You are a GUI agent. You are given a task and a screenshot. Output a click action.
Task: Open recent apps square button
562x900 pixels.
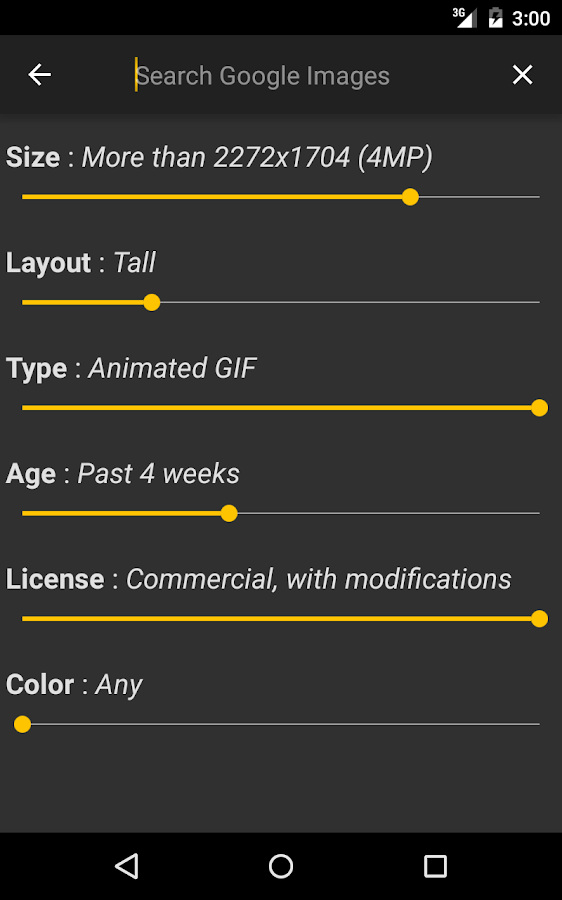(435, 866)
